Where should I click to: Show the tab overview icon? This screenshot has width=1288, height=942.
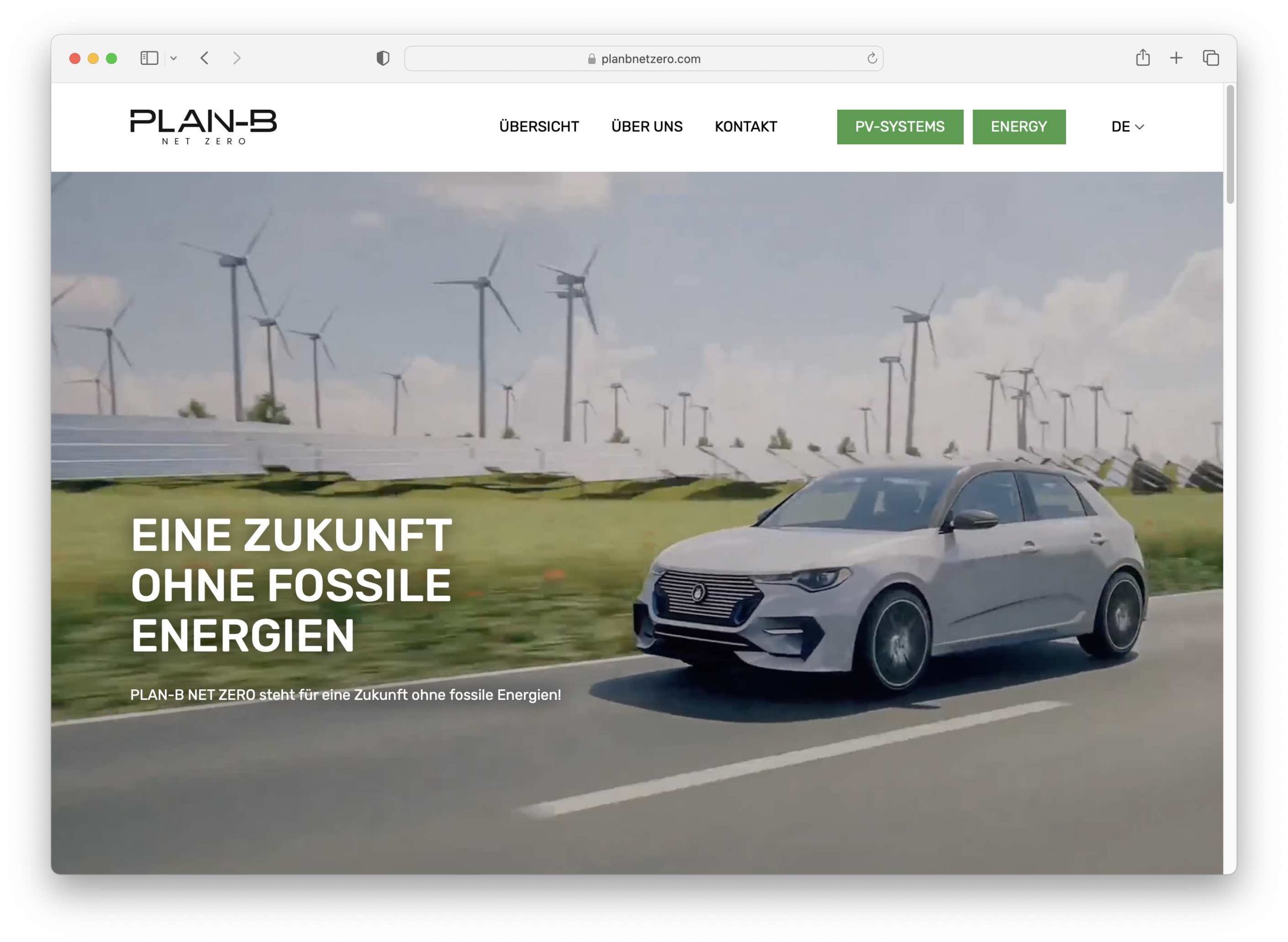click(x=1210, y=57)
